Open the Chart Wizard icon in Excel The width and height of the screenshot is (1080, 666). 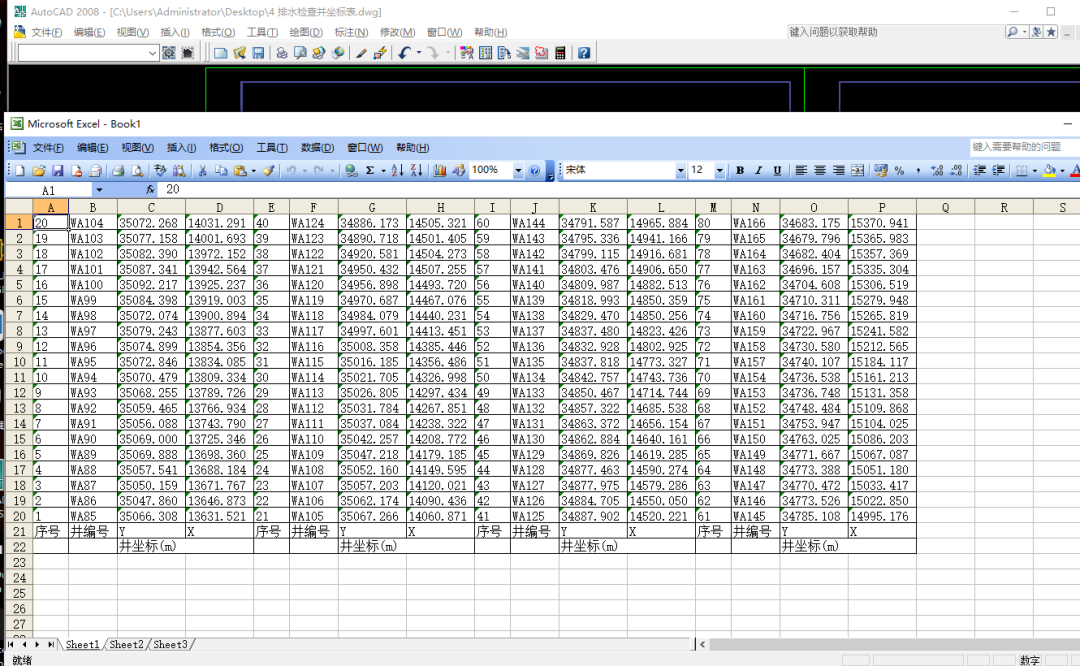click(x=439, y=171)
